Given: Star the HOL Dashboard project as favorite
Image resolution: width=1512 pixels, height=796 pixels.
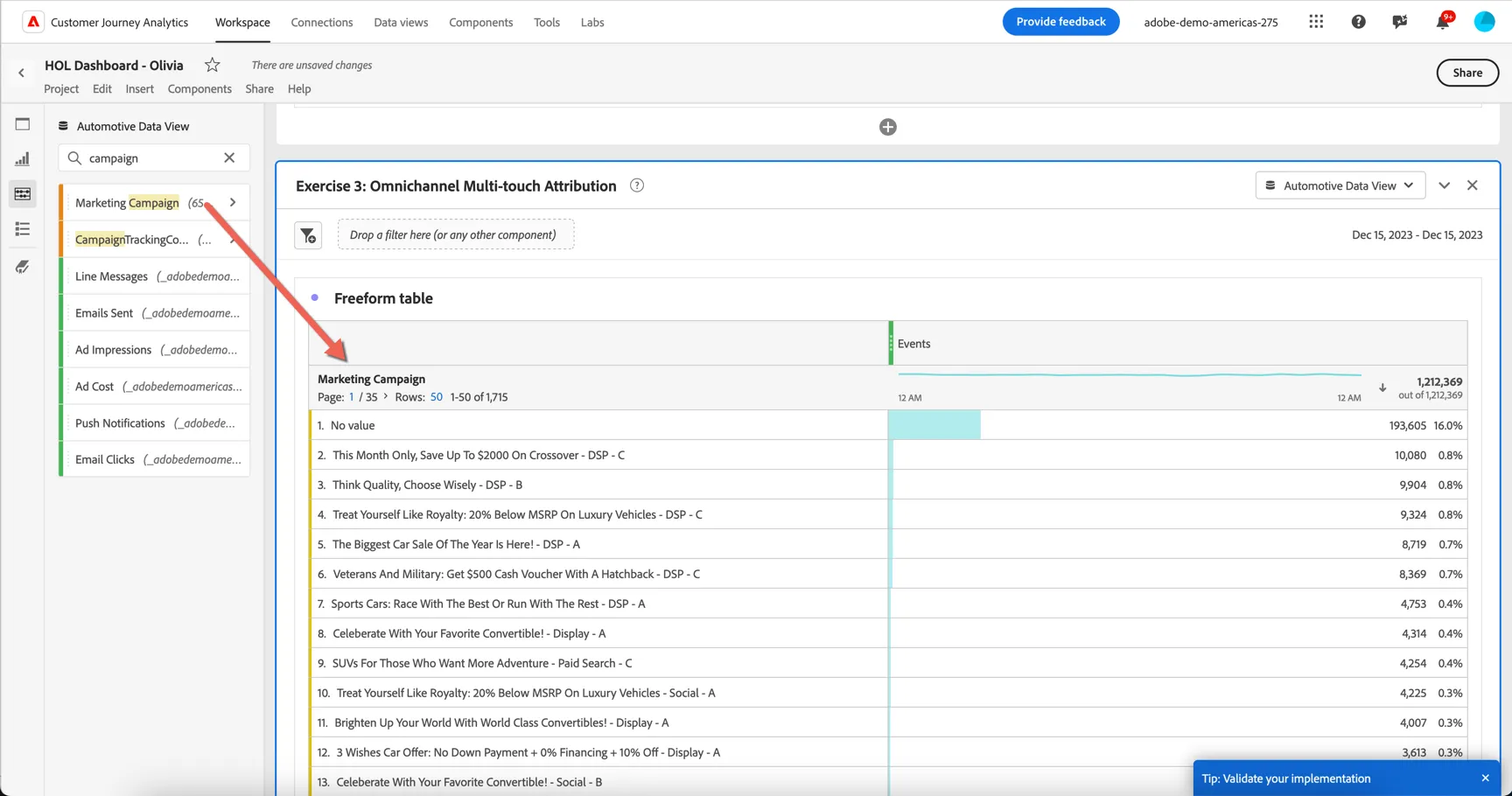Looking at the screenshot, I should (x=212, y=65).
